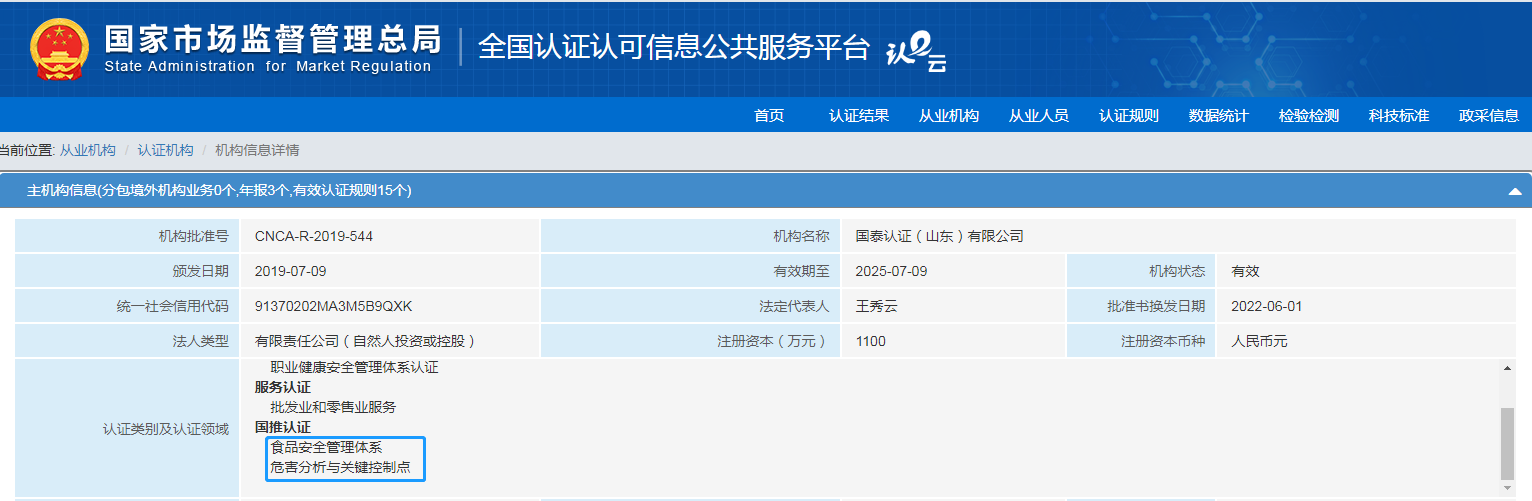Open the 检验检测 menu item
The height and width of the screenshot is (501, 1532).
coord(1309,116)
